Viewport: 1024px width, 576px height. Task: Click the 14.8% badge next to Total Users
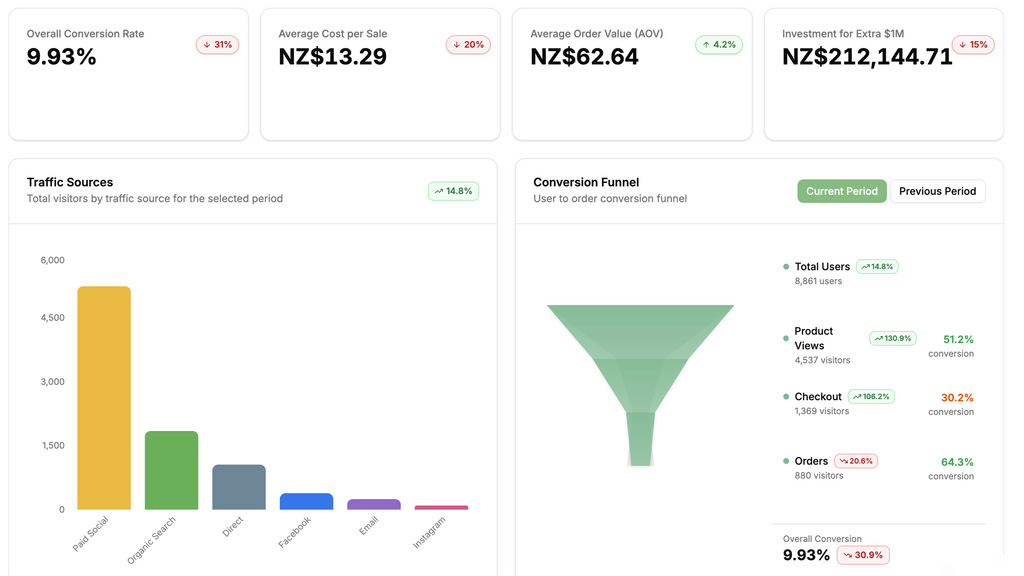point(877,267)
